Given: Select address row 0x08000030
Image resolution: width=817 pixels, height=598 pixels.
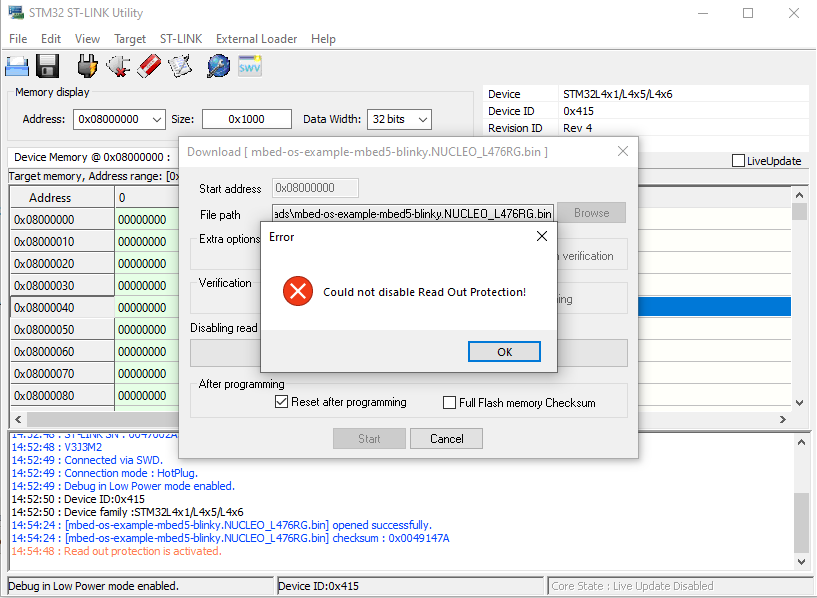Looking at the screenshot, I should tap(62, 285).
